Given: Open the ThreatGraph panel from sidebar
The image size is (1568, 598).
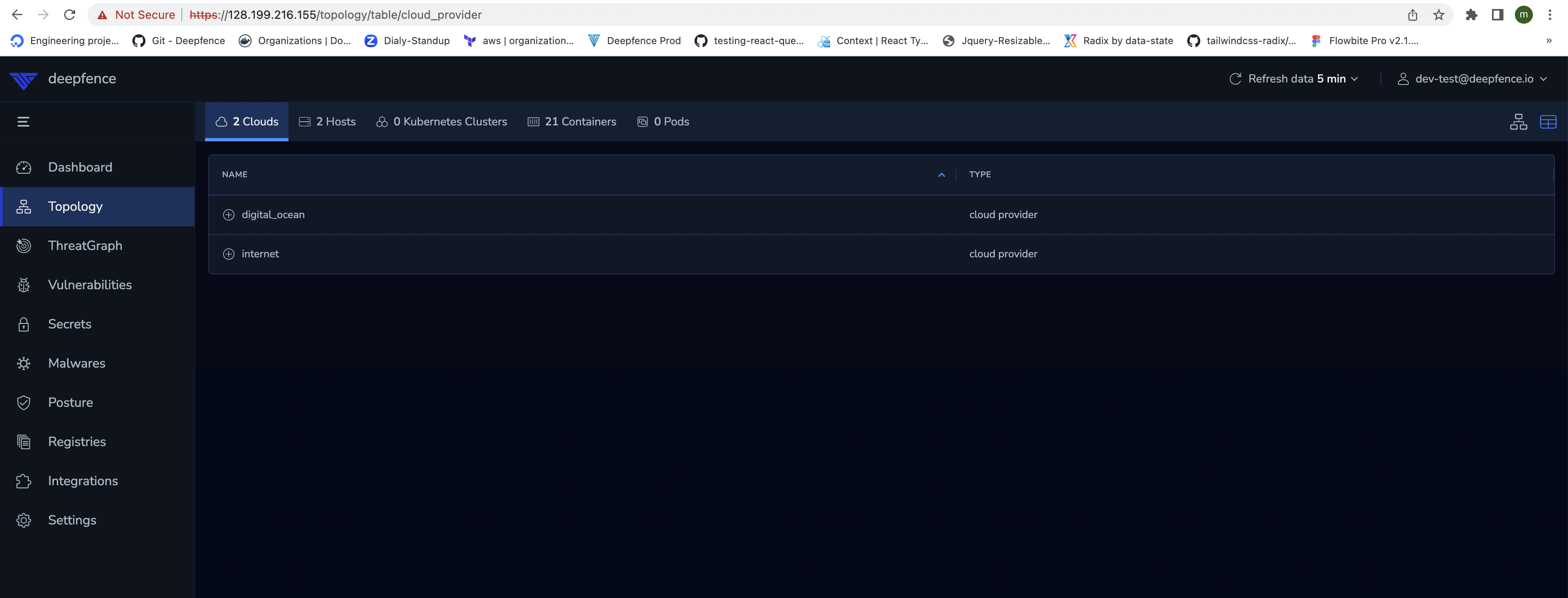Looking at the screenshot, I should pyautogui.click(x=85, y=245).
